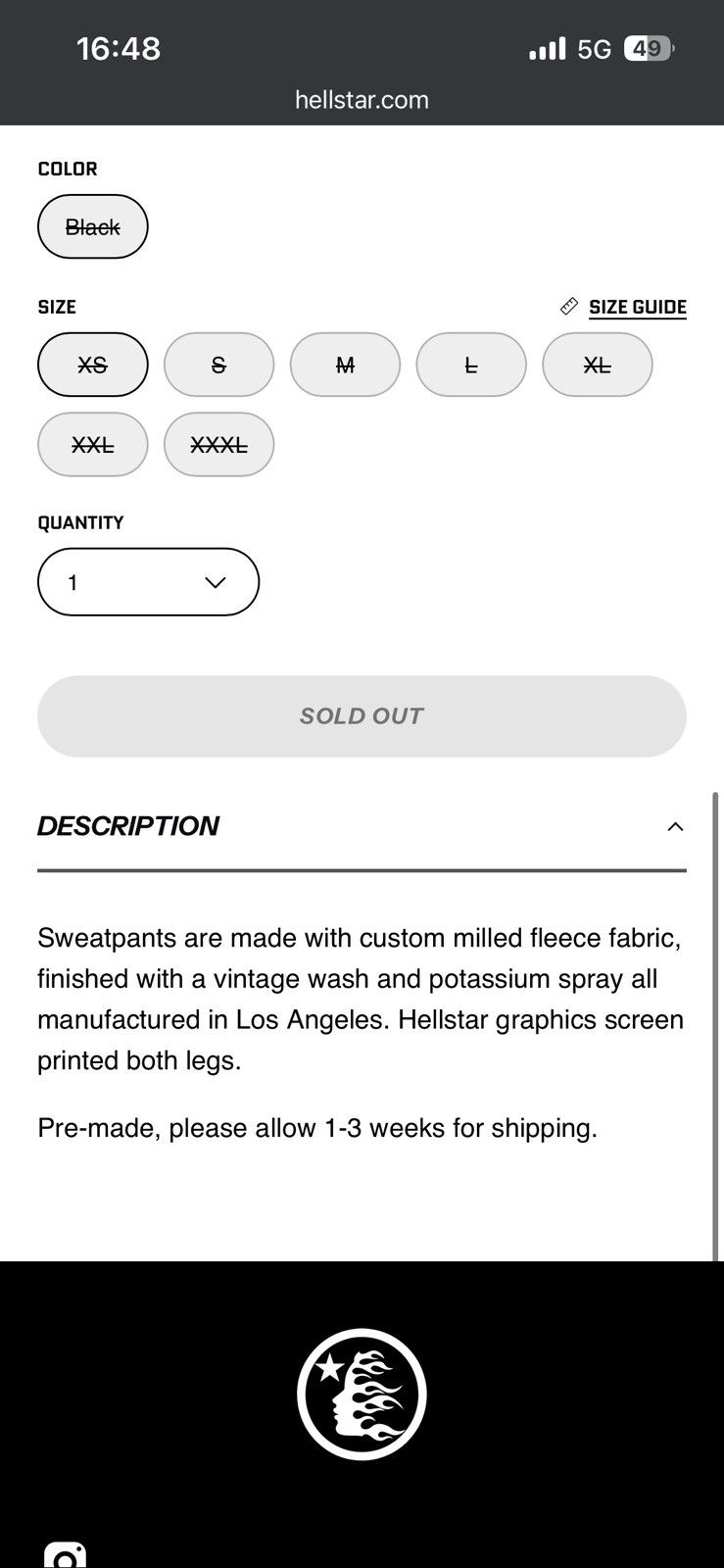Tap the Description accordion heading
This screenshot has height=1568, width=724.
(x=128, y=826)
